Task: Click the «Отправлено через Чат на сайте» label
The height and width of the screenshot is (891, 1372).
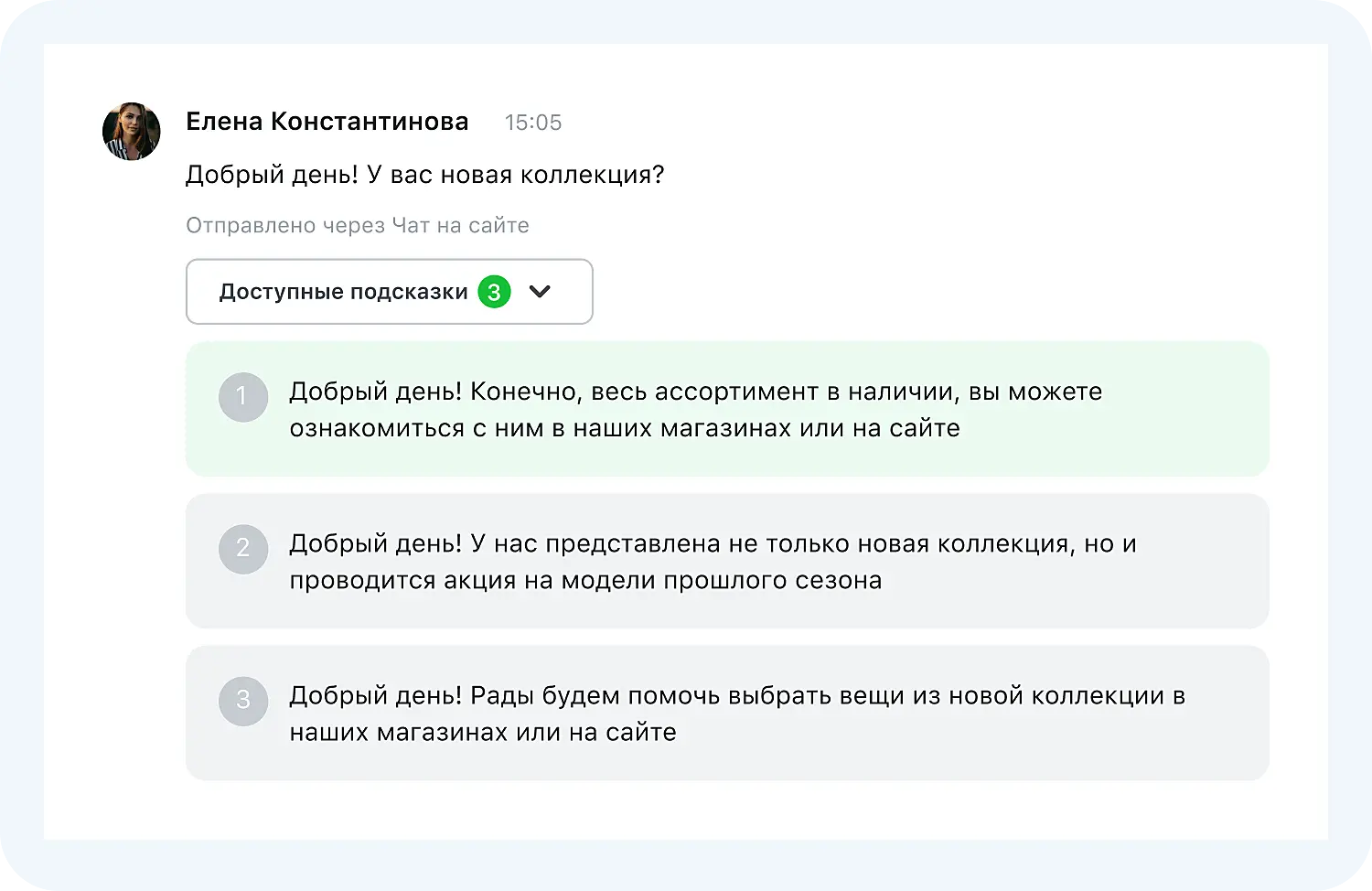Action: pos(358,225)
